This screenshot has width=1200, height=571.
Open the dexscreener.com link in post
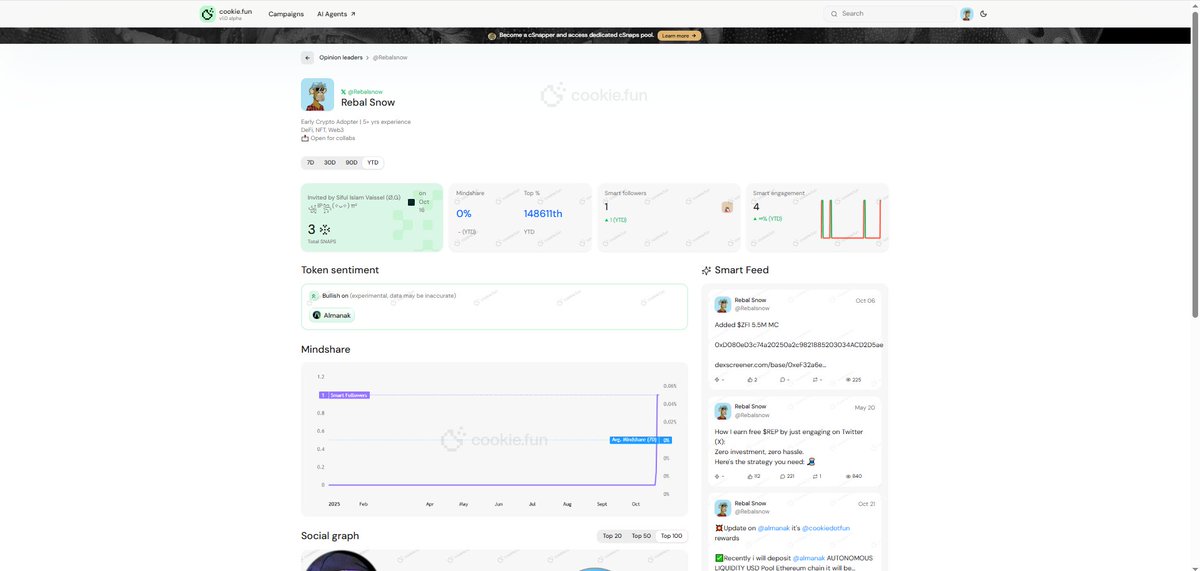[770, 365]
